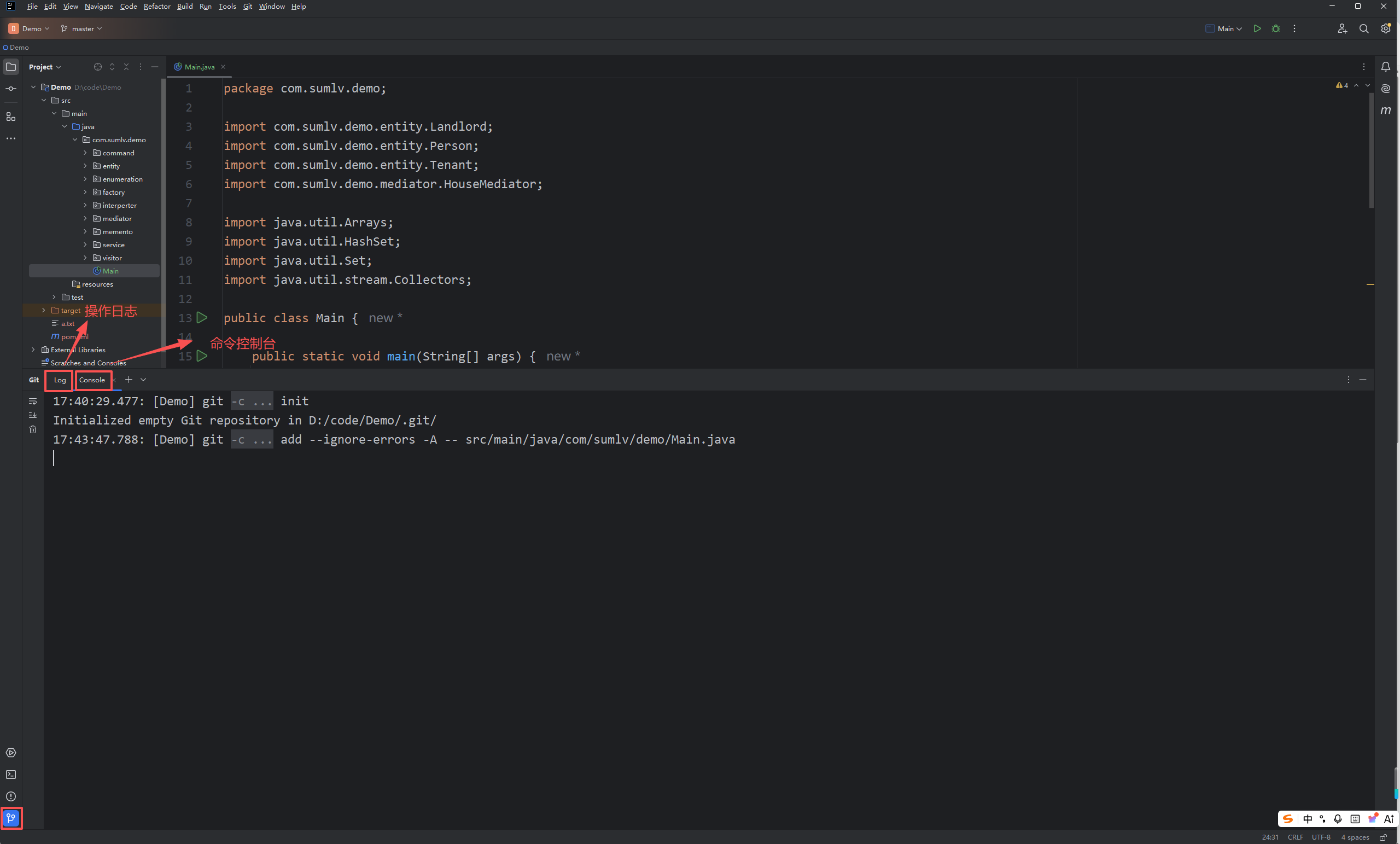The image size is (1400, 844).
Task: Open Search Everywhere magnifier
Action: pyautogui.click(x=1364, y=28)
